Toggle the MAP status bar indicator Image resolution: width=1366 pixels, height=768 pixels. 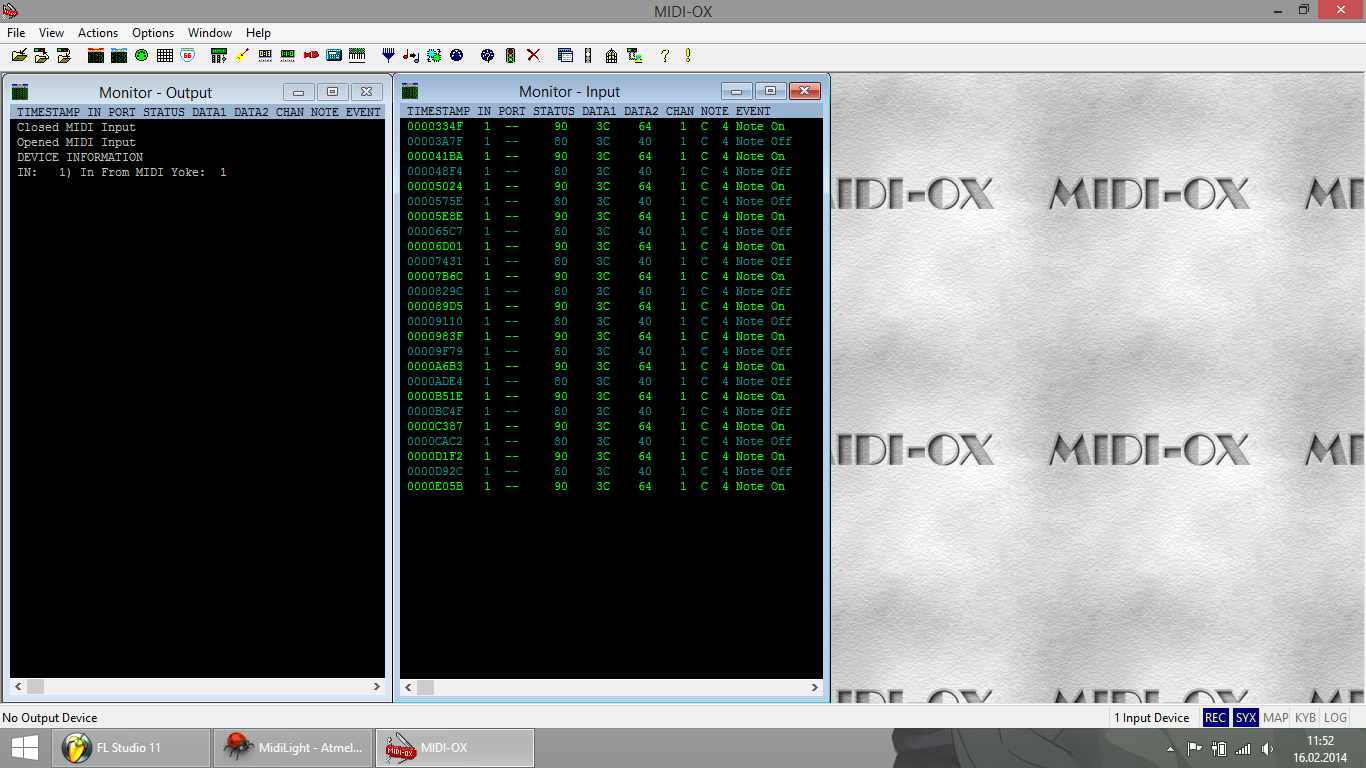pos(1275,718)
